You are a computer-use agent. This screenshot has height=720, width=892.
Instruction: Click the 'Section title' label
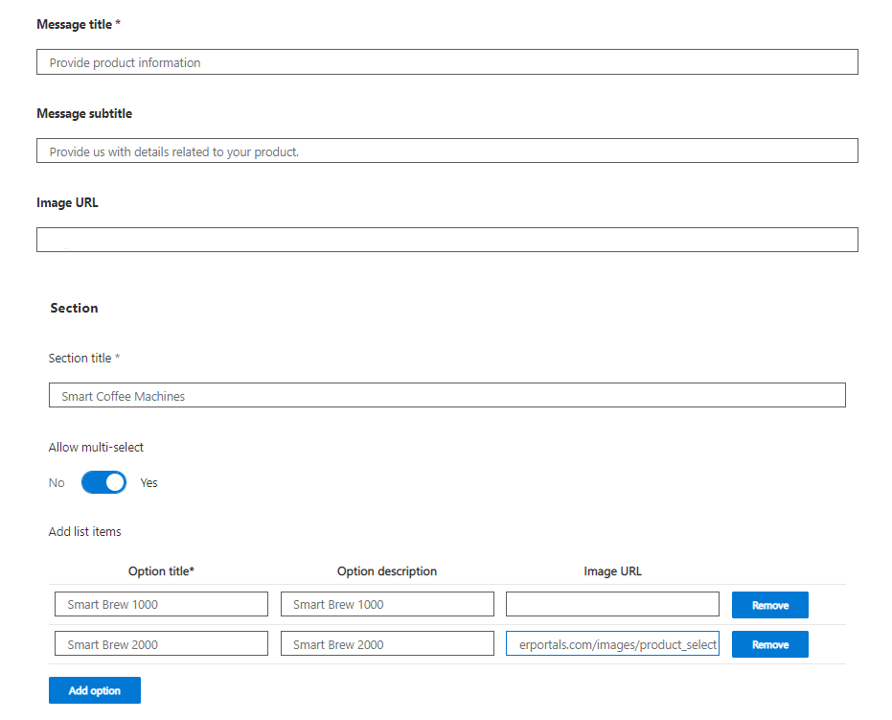point(80,358)
